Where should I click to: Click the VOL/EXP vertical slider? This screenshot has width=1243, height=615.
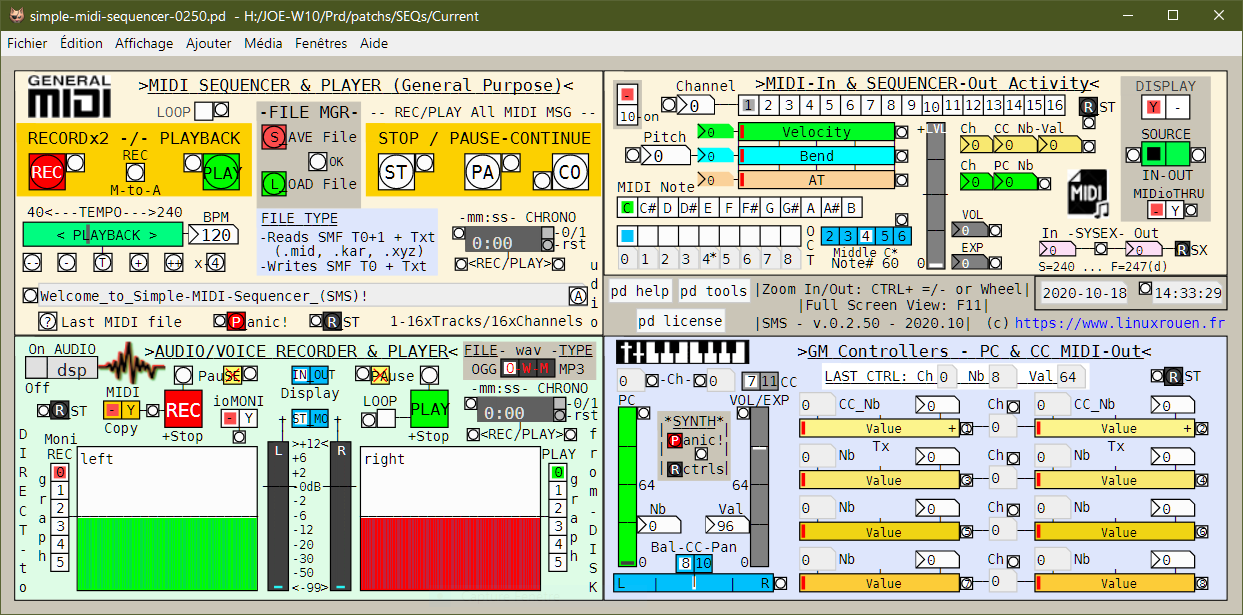click(x=760, y=487)
